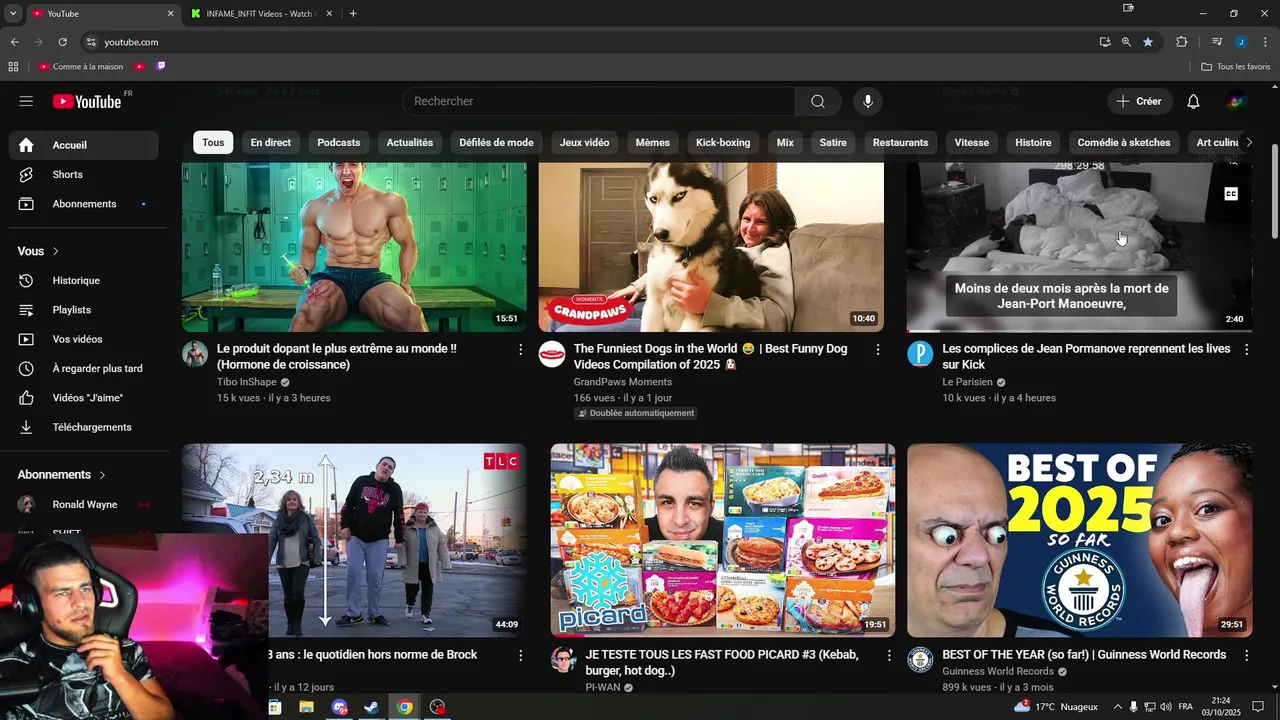1280x720 pixels.
Task: Open a new Chrome tab
Action: coord(353,14)
